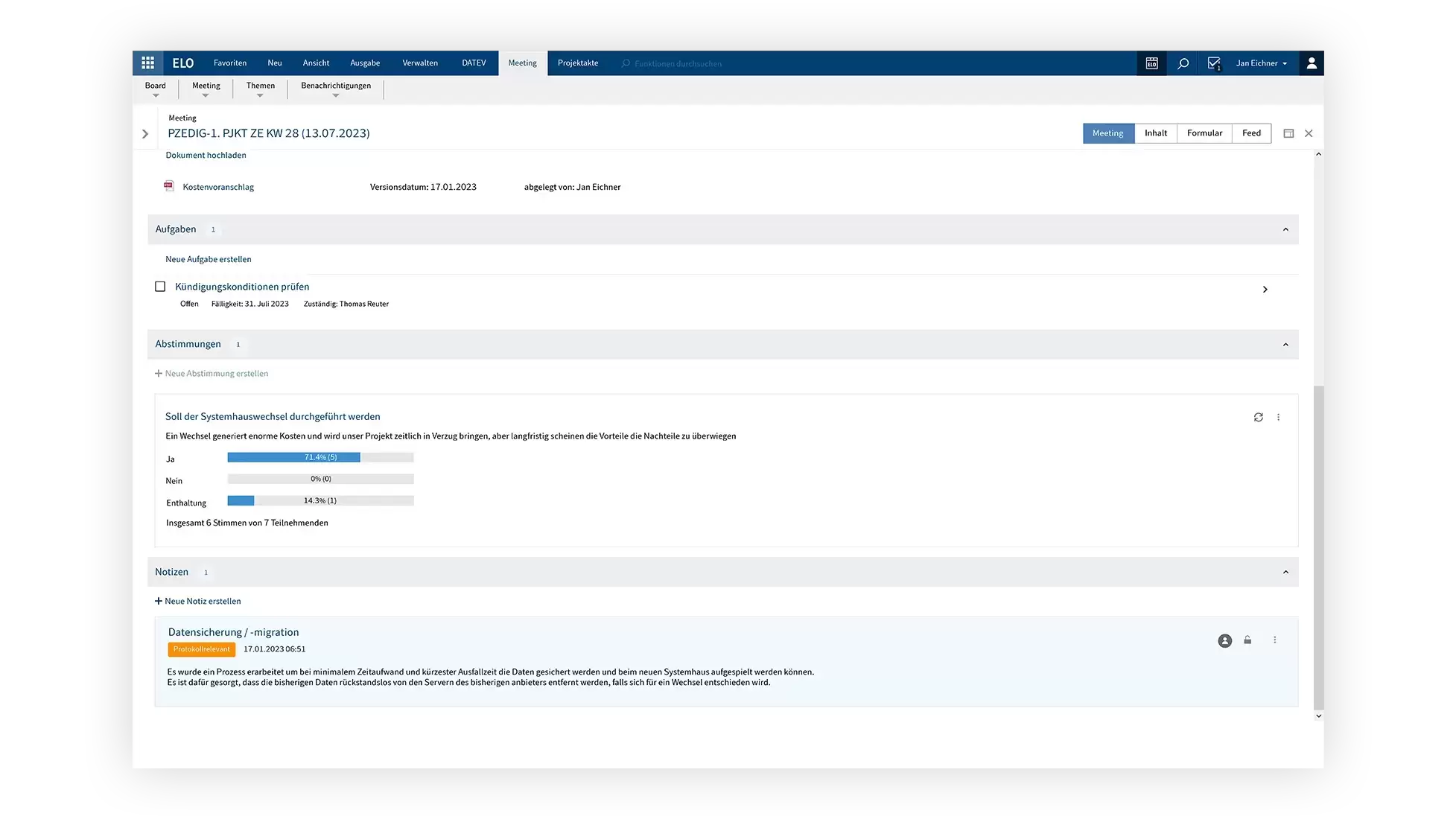Click Neue Aufgabe erstellen link
Screen dimensions: 1456x819
pyautogui.click(x=209, y=259)
